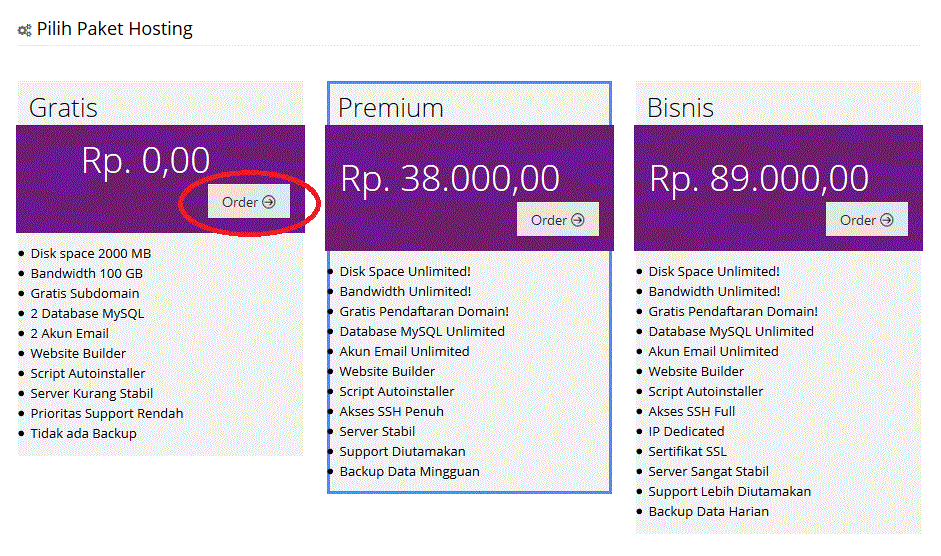Click the gears icon beside Pilih Paket Hosting
941x556 pixels.
[24, 31]
